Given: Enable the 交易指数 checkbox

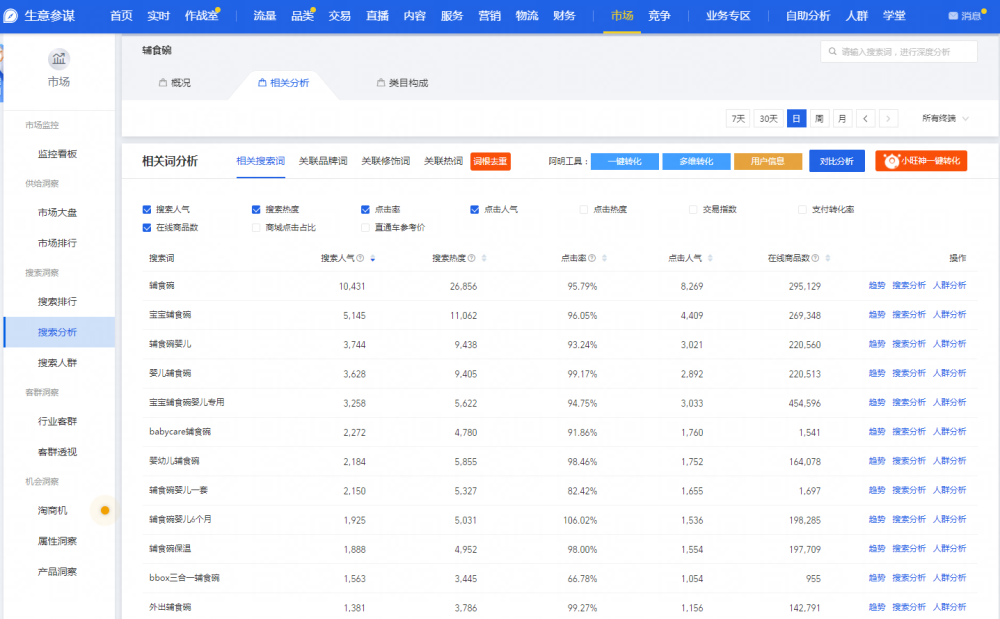Looking at the screenshot, I should tap(693, 210).
